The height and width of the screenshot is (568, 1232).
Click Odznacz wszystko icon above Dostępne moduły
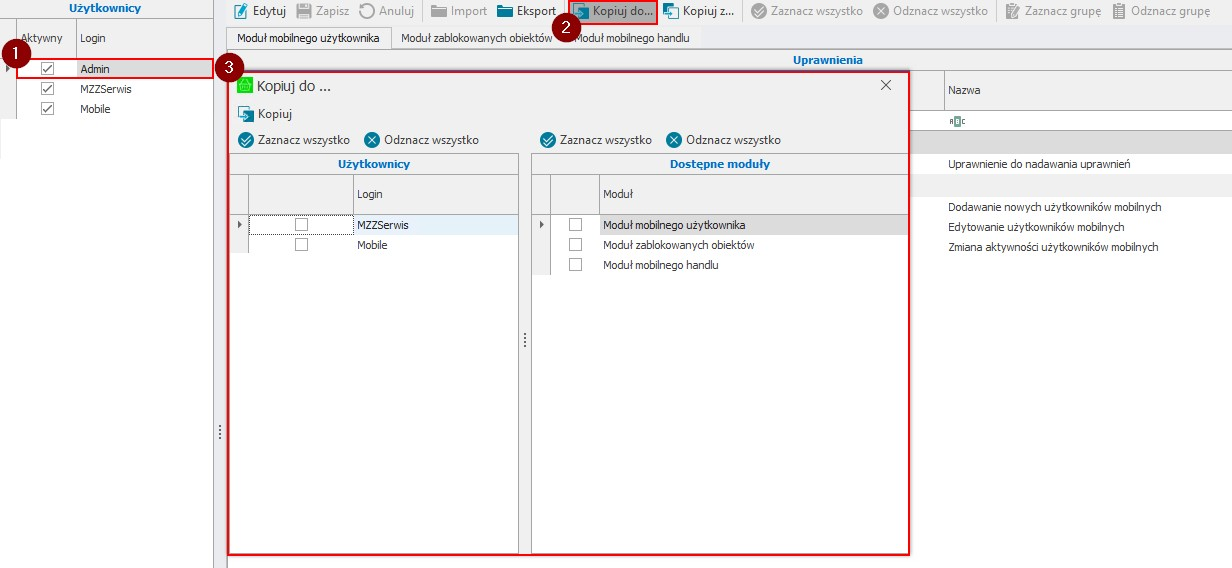[674, 140]
